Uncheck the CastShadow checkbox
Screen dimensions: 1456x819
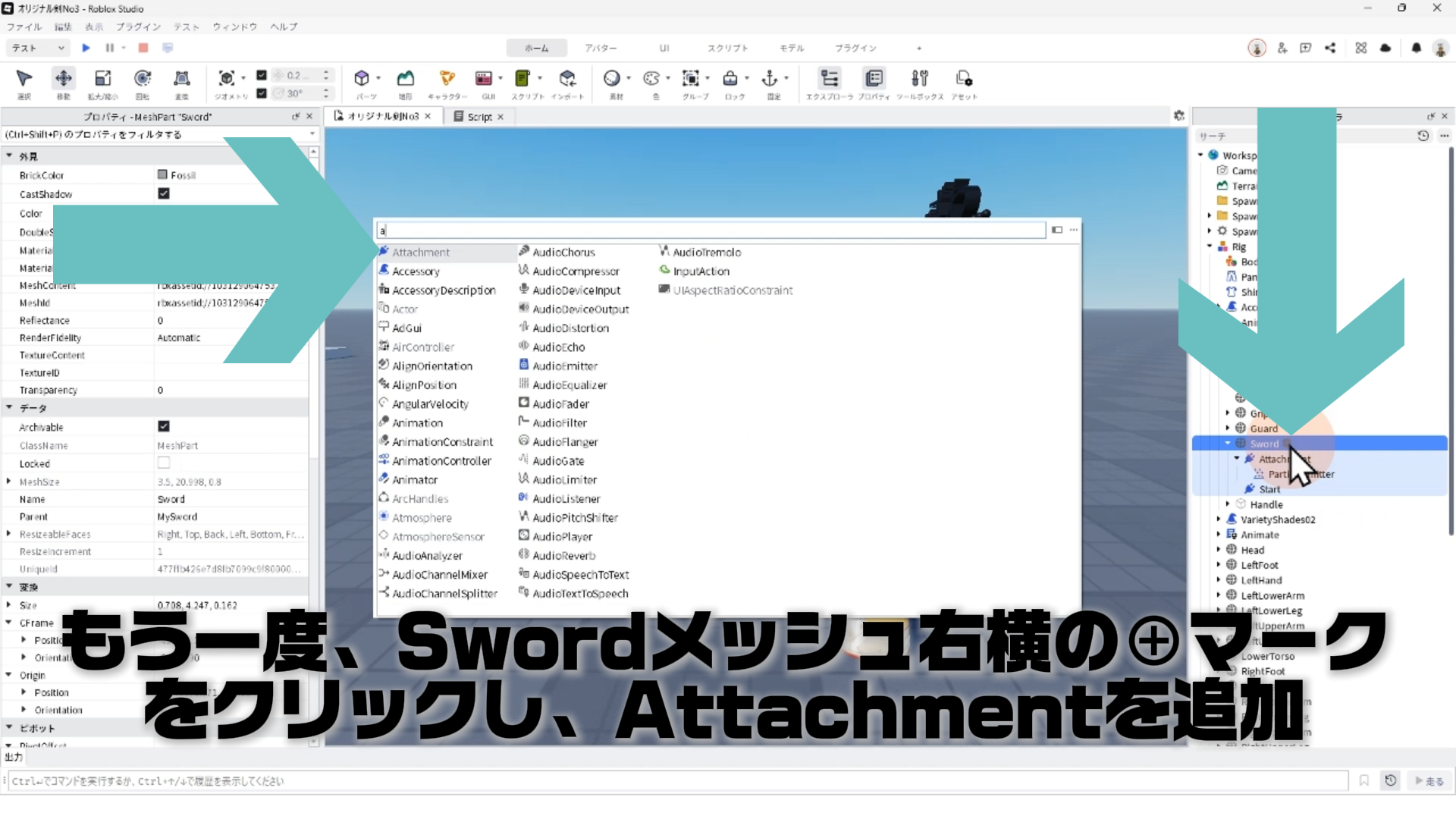click(163, 193)
